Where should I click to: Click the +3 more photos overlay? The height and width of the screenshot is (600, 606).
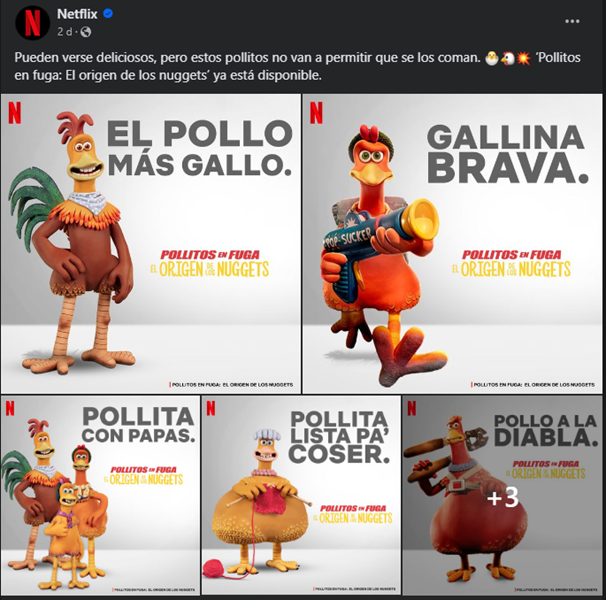(x=502, y=498)
